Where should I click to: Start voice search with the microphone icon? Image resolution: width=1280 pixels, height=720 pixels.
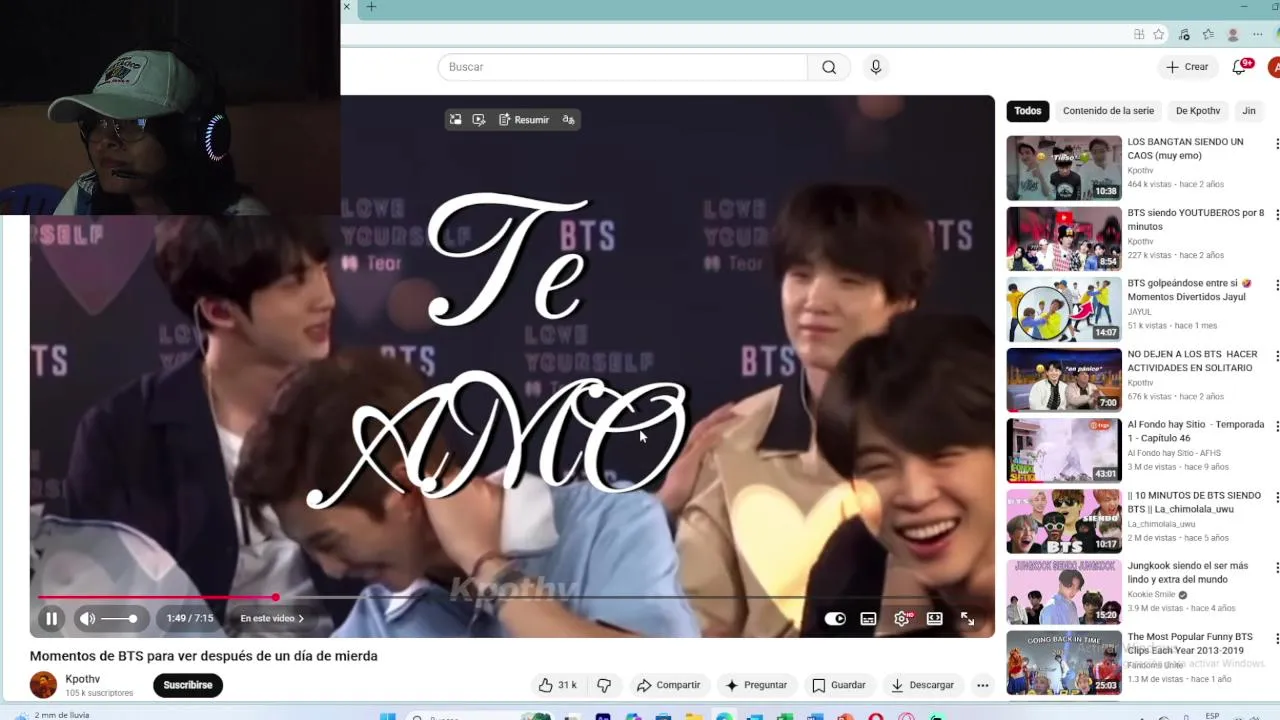point(876,67)
